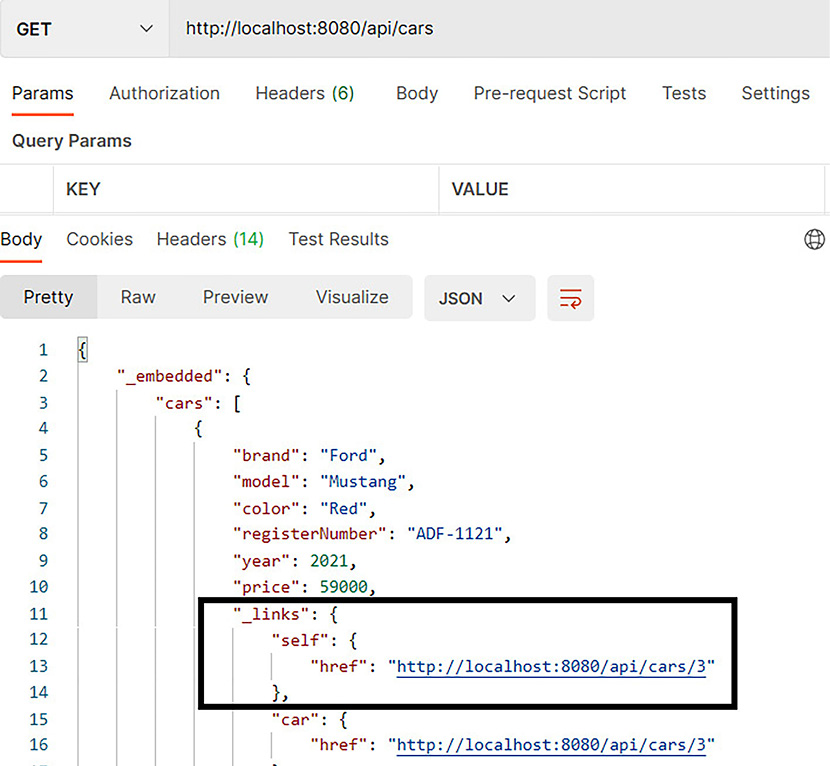Screen dimensions: 830x766
Task: Select the request Body tab
Action: point(416,93)
